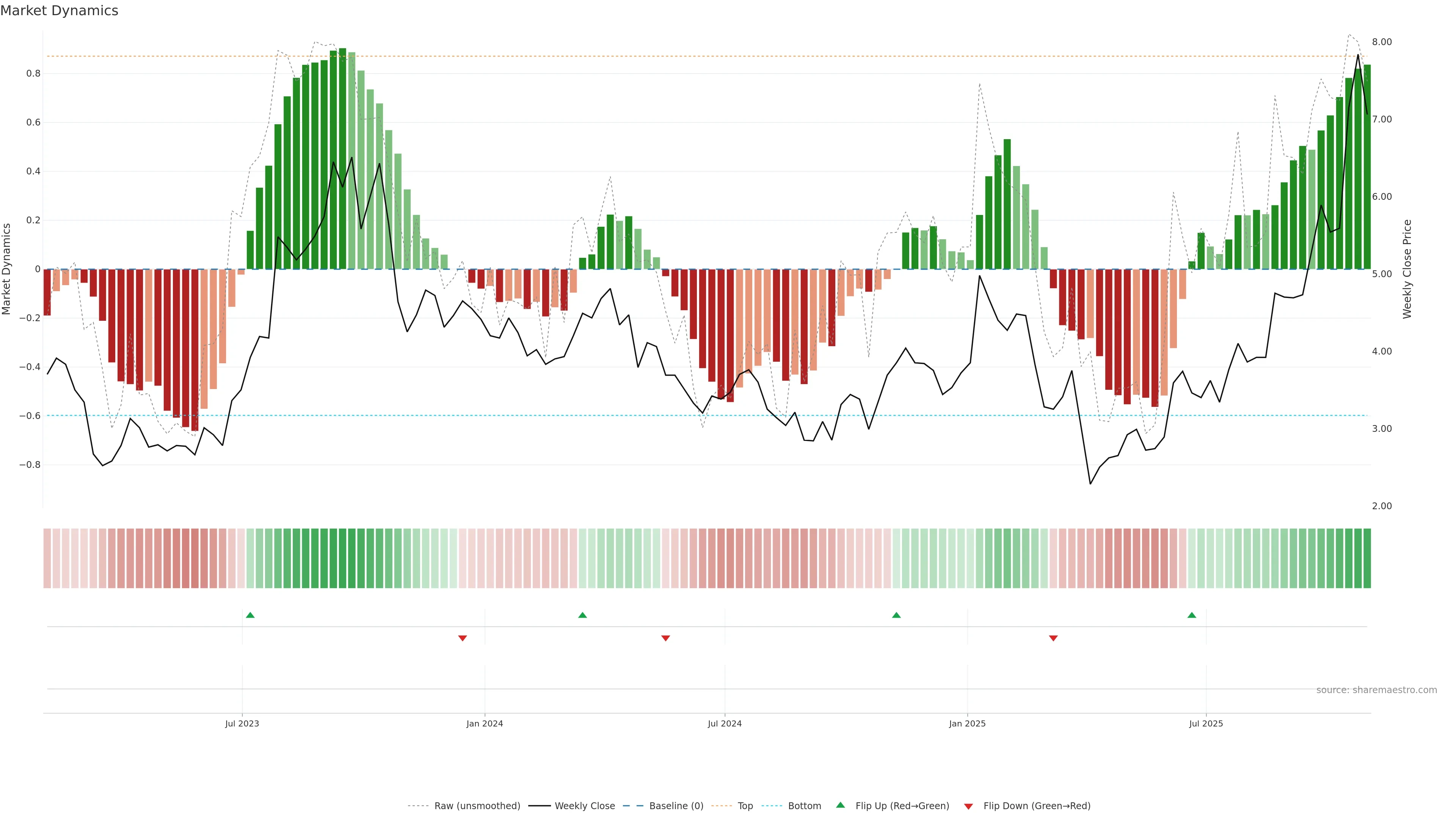The image size is (1456, 819).
Task: Click the red Flip Down triangle before Jul 2024
Action: pyautogui.click(x=666, y=638)
